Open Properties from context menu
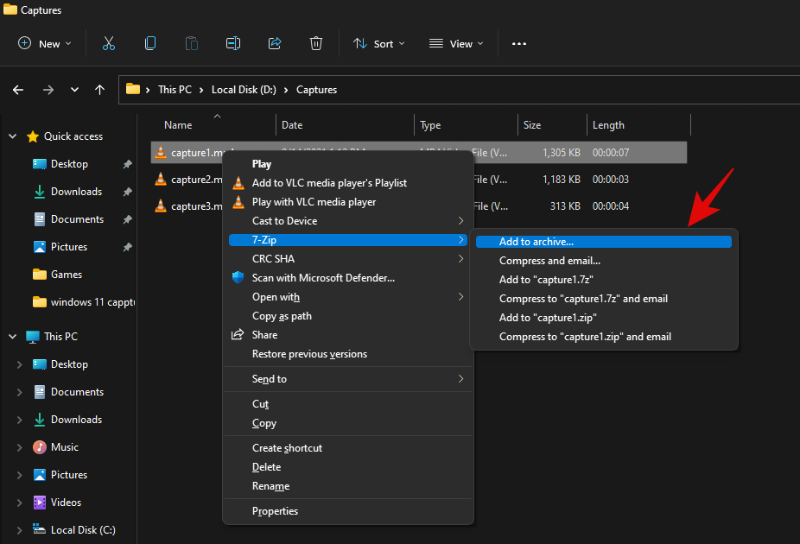 [x=275, y=511]
